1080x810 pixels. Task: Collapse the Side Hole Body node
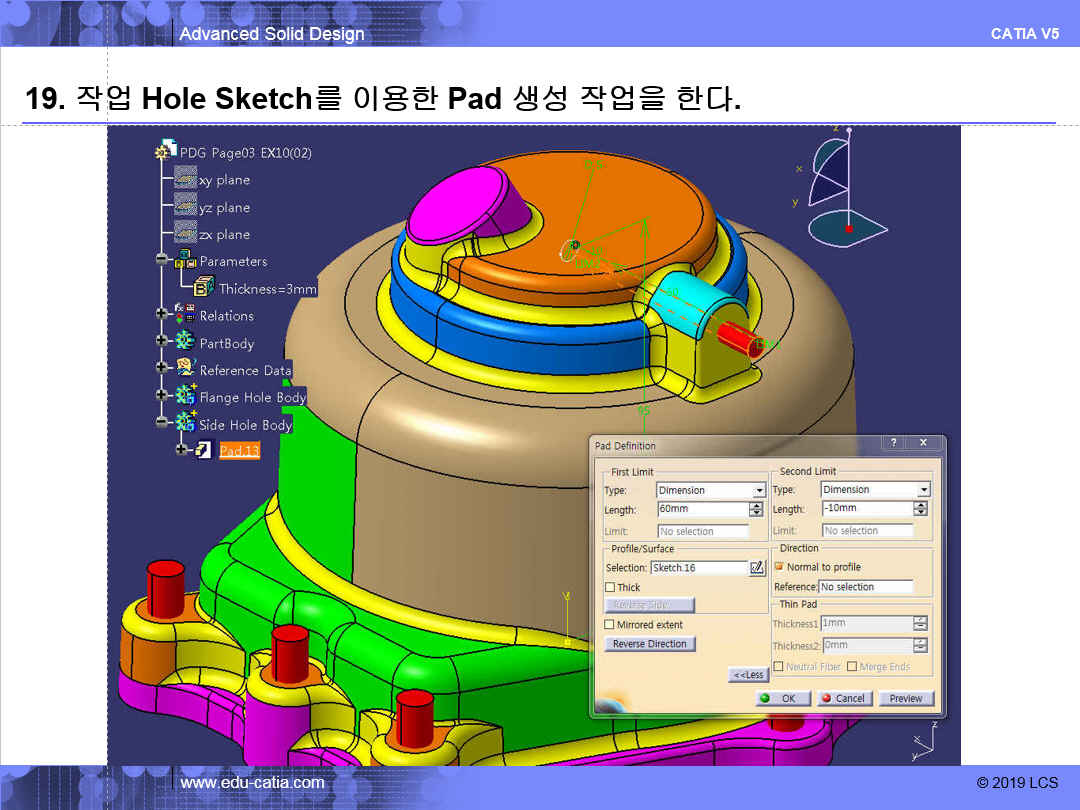coord(161,423)
